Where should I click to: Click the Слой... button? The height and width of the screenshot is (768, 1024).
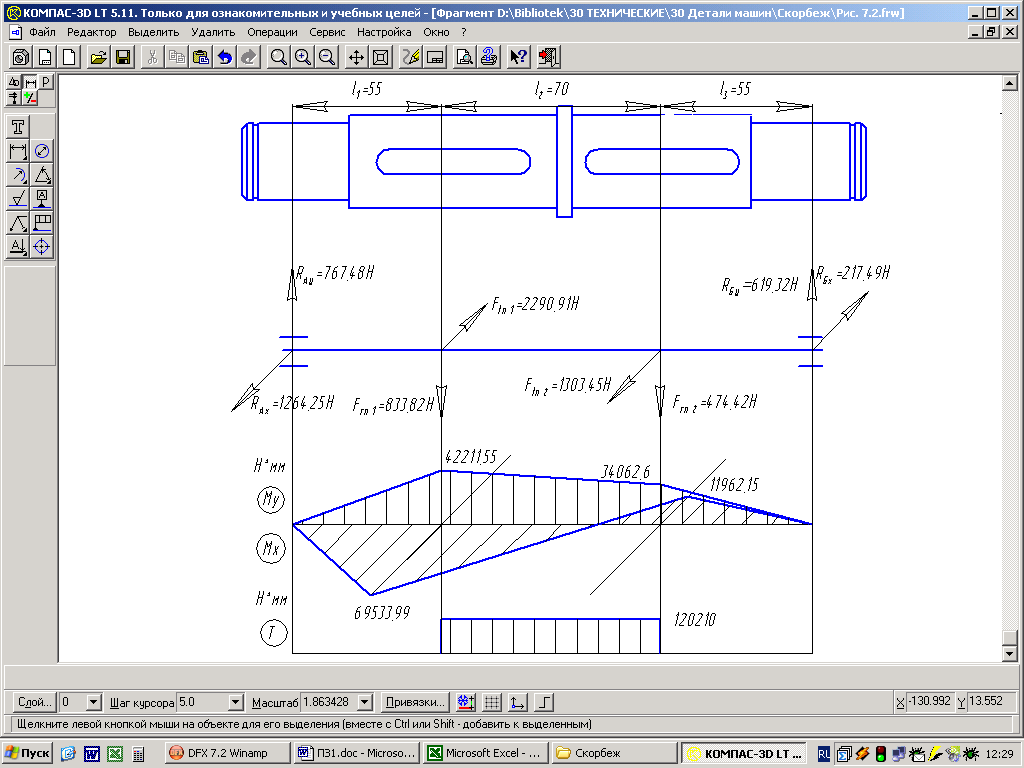point(35,702)
